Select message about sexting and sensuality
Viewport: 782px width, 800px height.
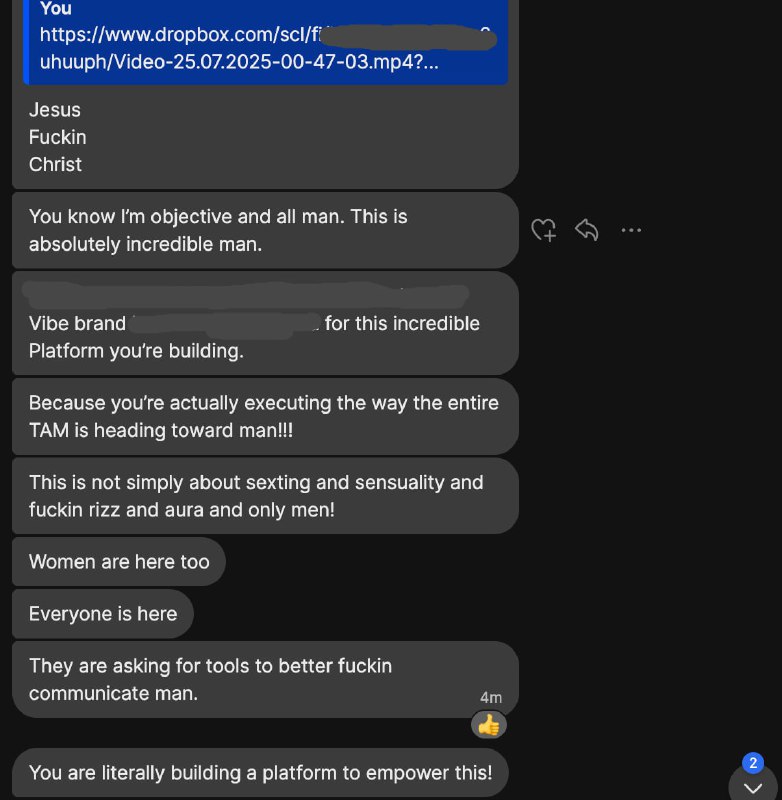(x=265, y=496)
